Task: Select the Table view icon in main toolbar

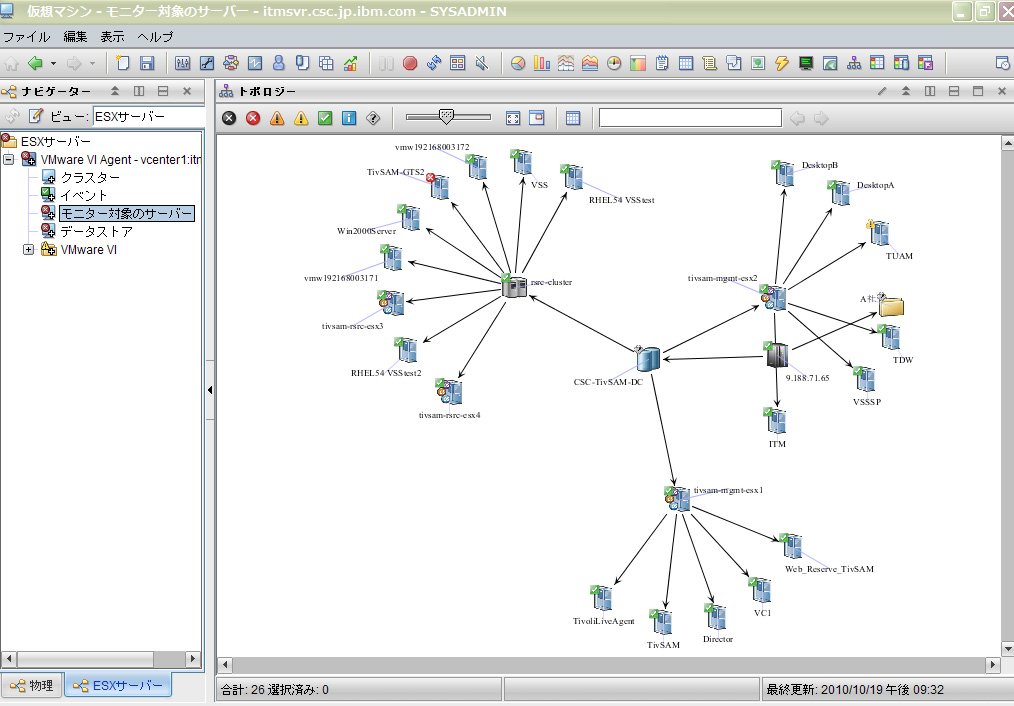Action: 685,63
